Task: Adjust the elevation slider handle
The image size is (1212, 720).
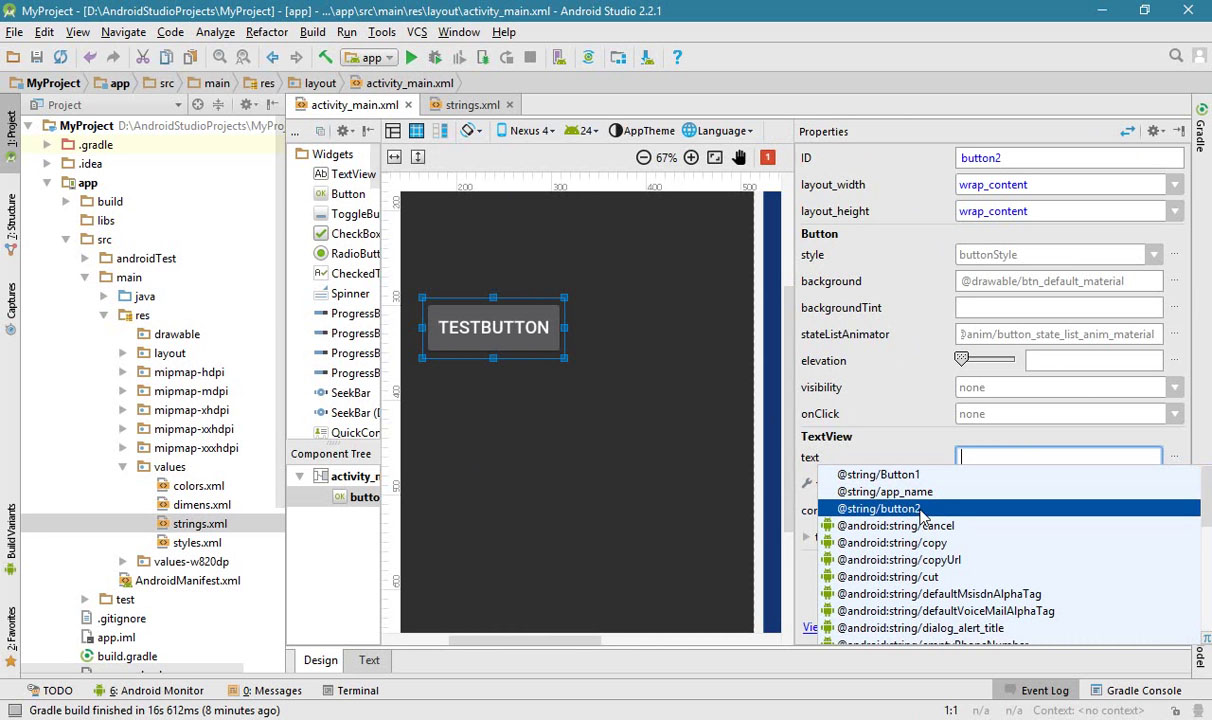Action: point(962,360)
